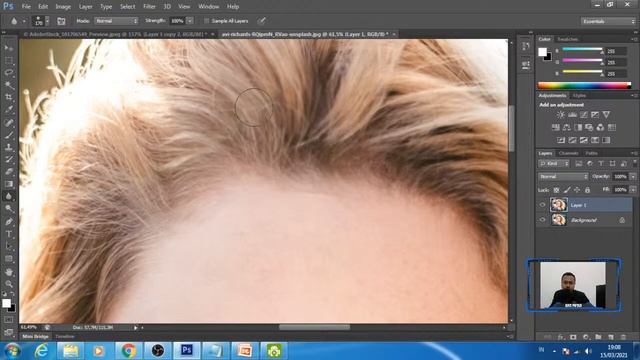Viewport: 640px width, 360px height.
Task: Select the Zoom tool
Action: tap(9, 284)
